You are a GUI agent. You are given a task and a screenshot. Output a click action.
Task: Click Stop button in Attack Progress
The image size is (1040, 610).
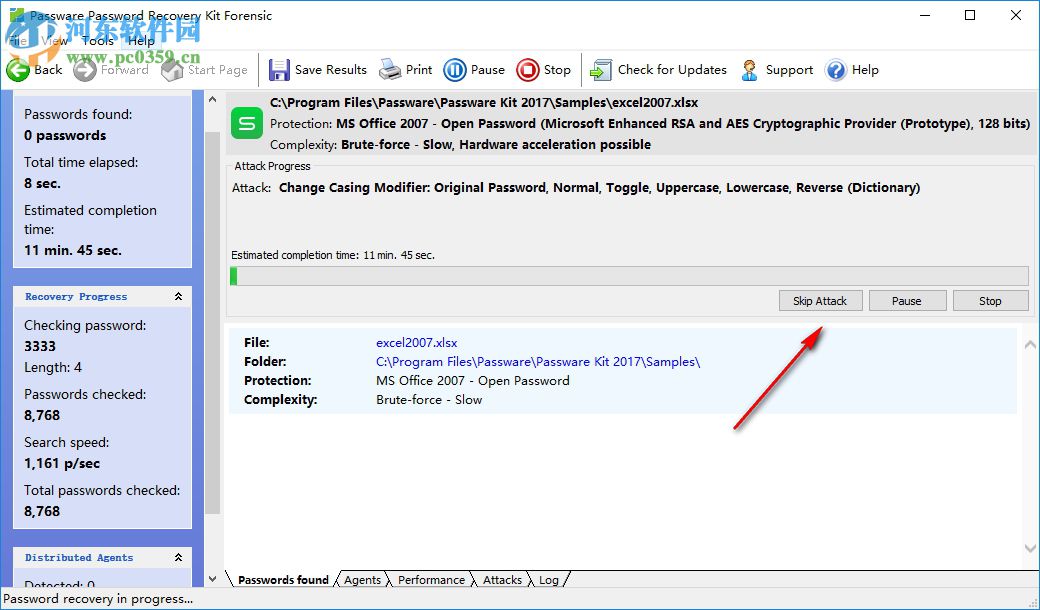click(x=991, y=300)
